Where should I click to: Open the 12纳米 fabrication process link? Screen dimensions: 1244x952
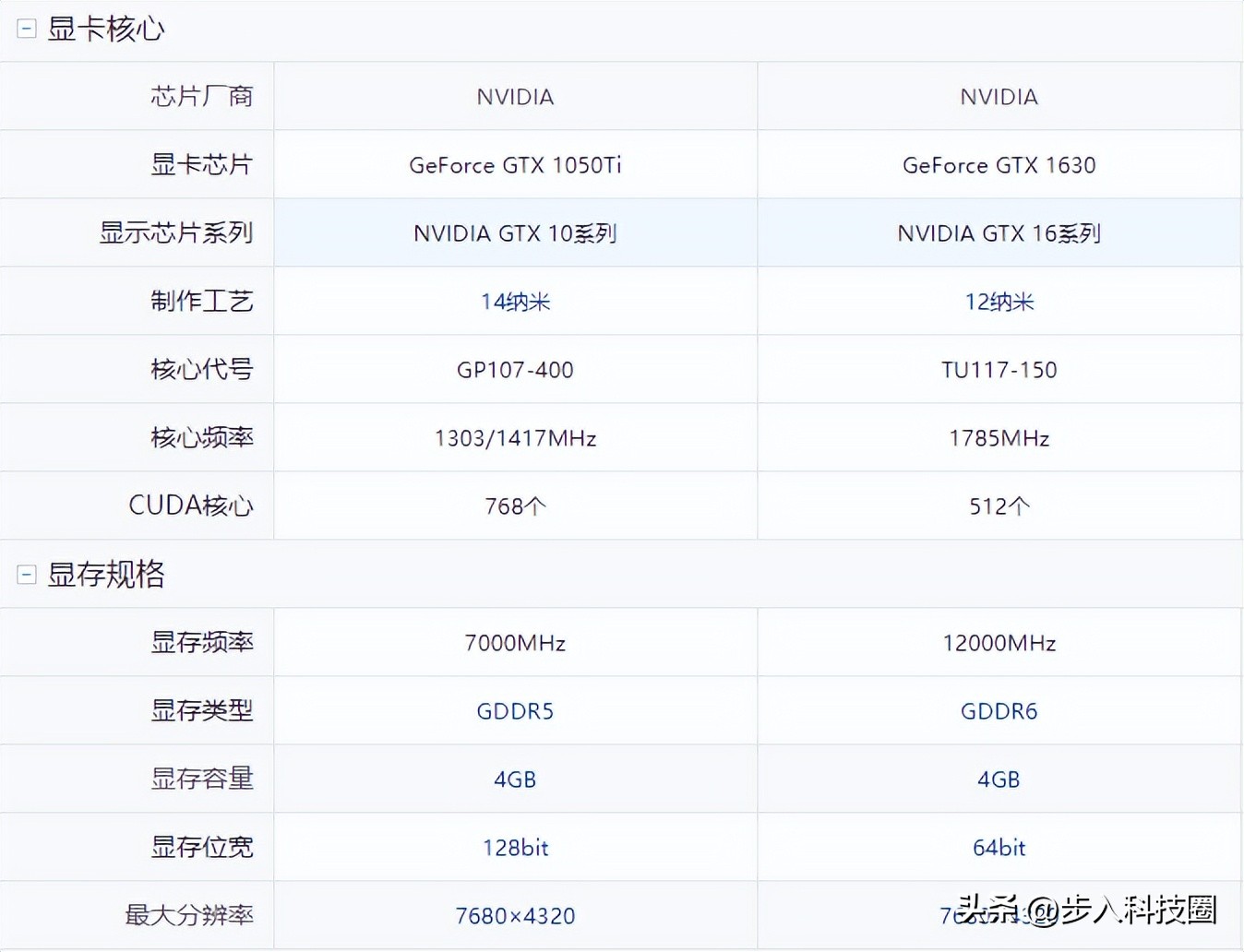click(x=999, y=302)
